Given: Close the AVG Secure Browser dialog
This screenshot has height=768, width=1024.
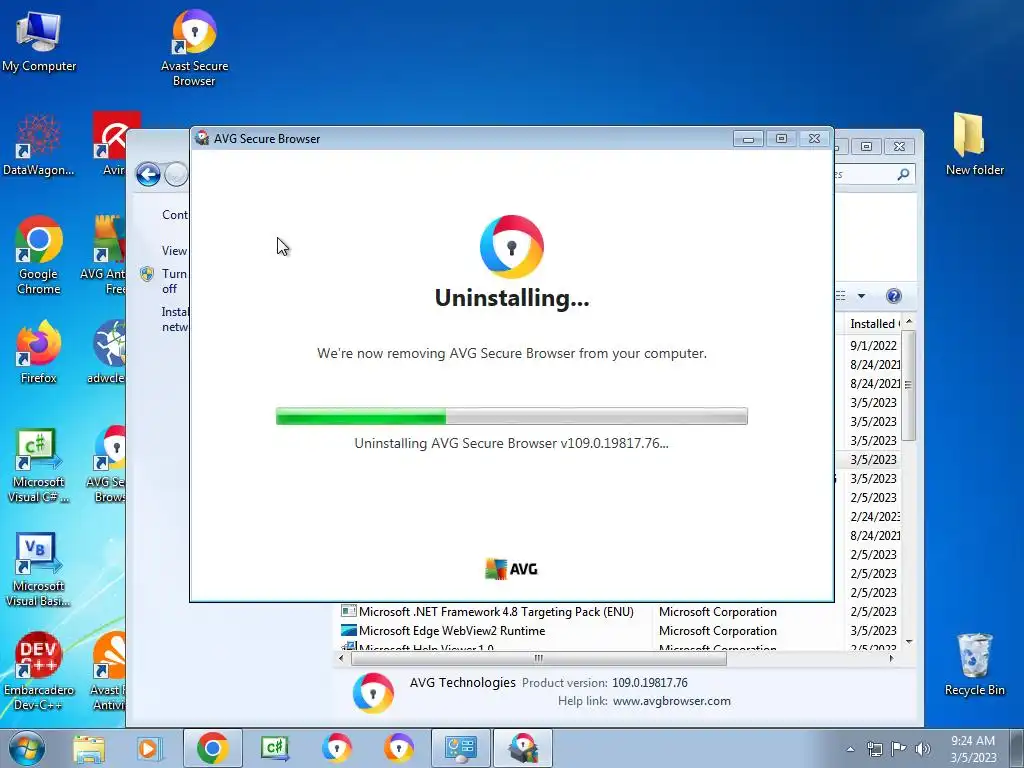Looking at the screenshot, I should tap(814, 138).
